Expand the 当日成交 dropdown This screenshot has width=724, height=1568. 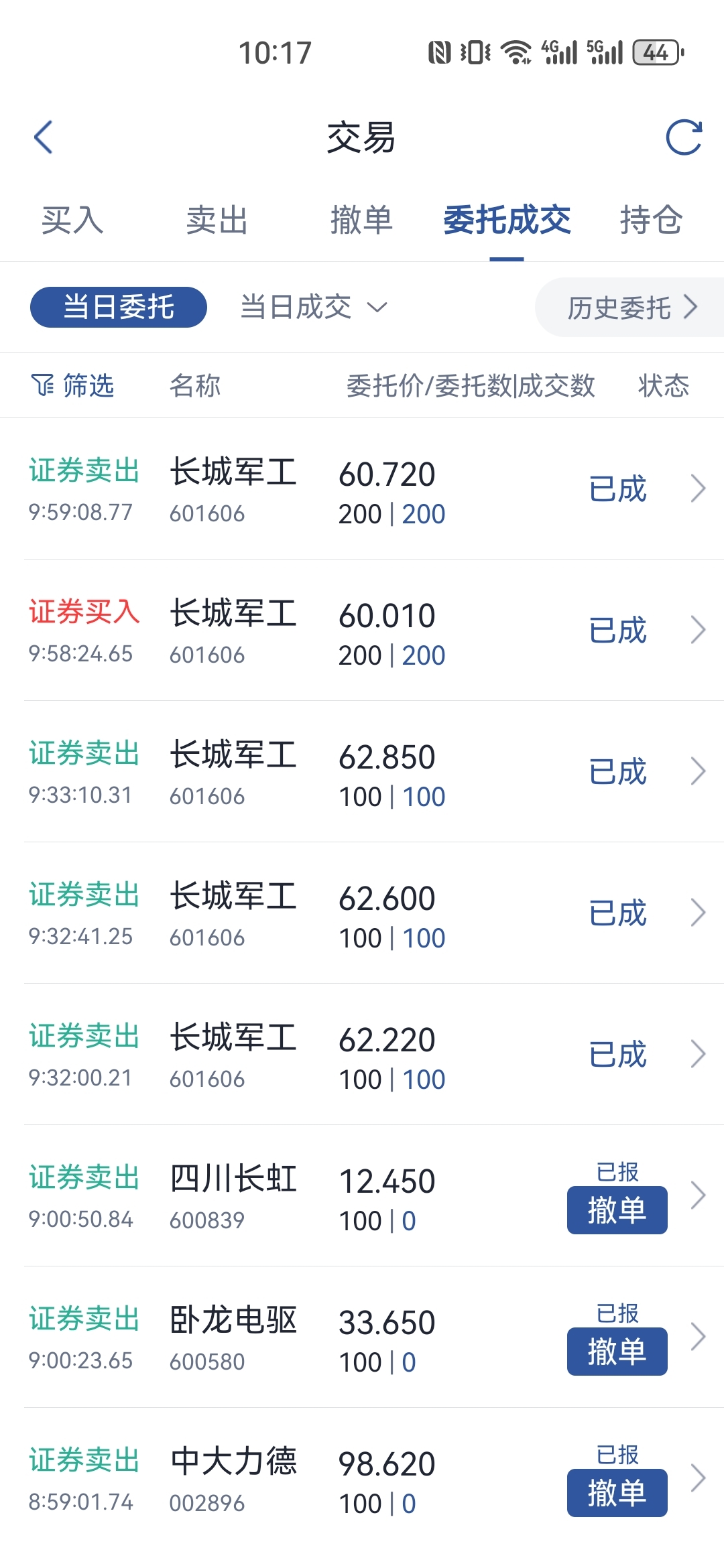pyautogui.click(x=314, y=307)
